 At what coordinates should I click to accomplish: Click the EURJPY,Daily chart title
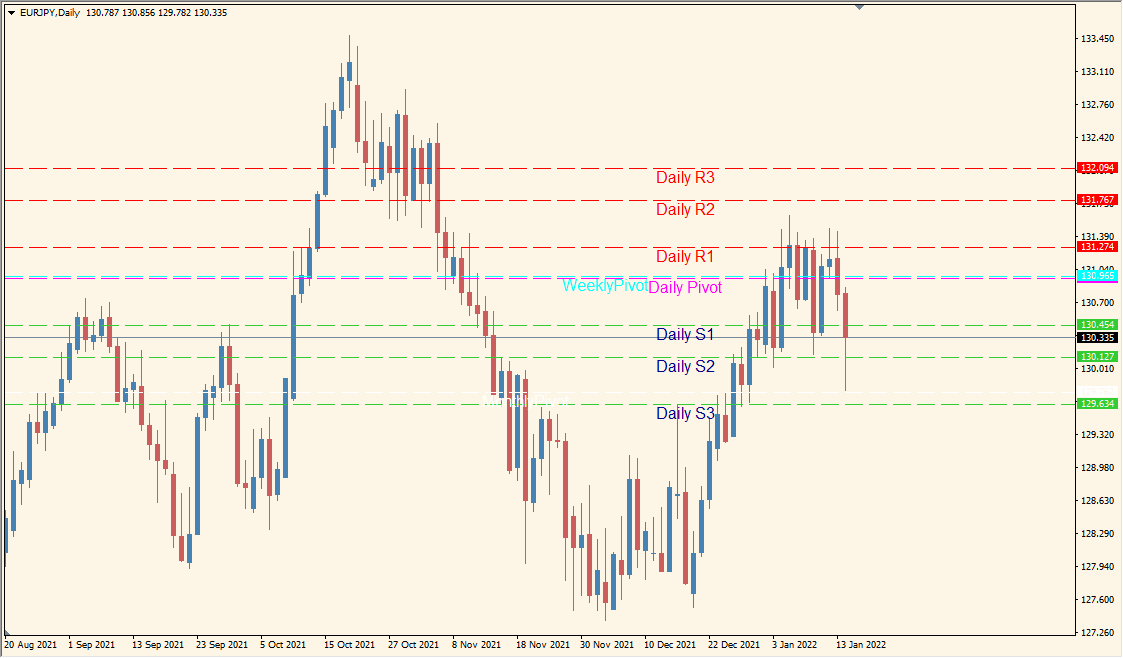[x=49, y=13]
